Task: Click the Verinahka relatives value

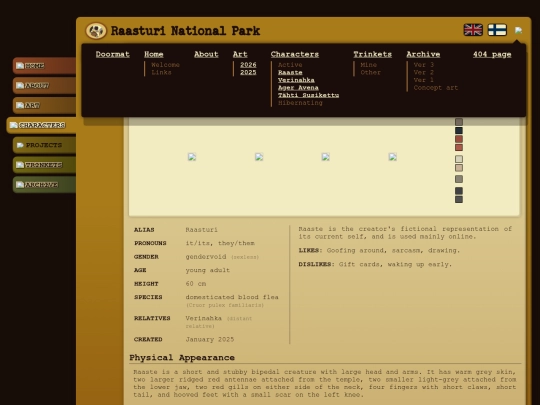Action: [x=204, y=318]
